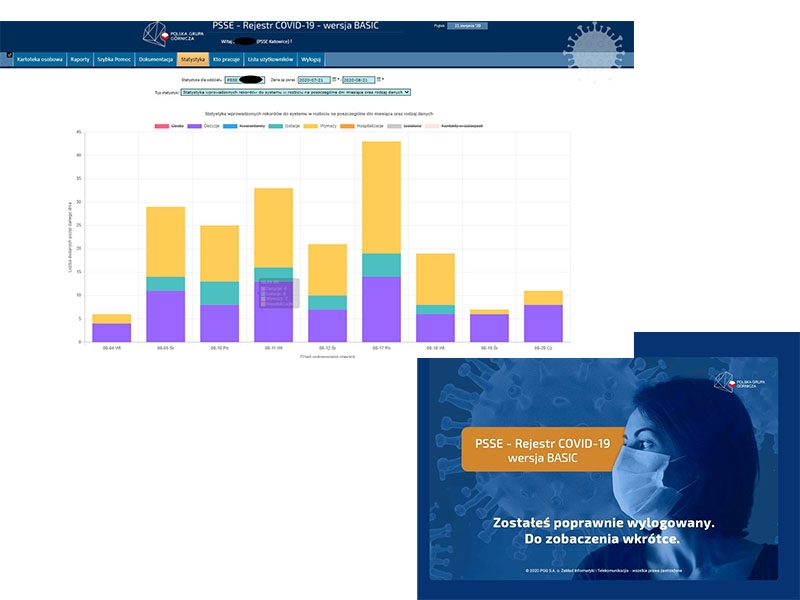Open the Raporty tab

(x=80, y=60)
